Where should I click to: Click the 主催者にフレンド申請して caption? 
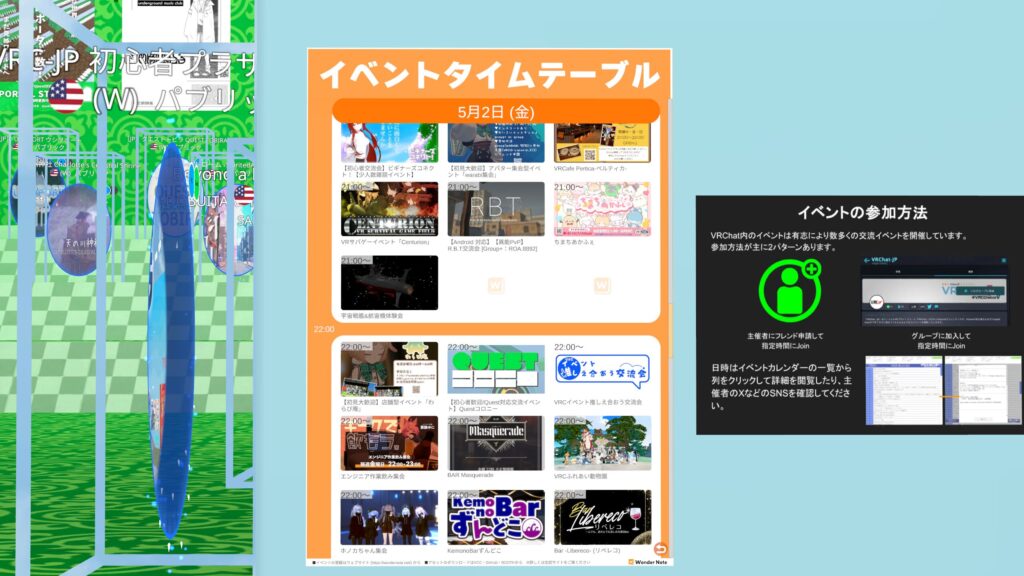coord(785,336)
